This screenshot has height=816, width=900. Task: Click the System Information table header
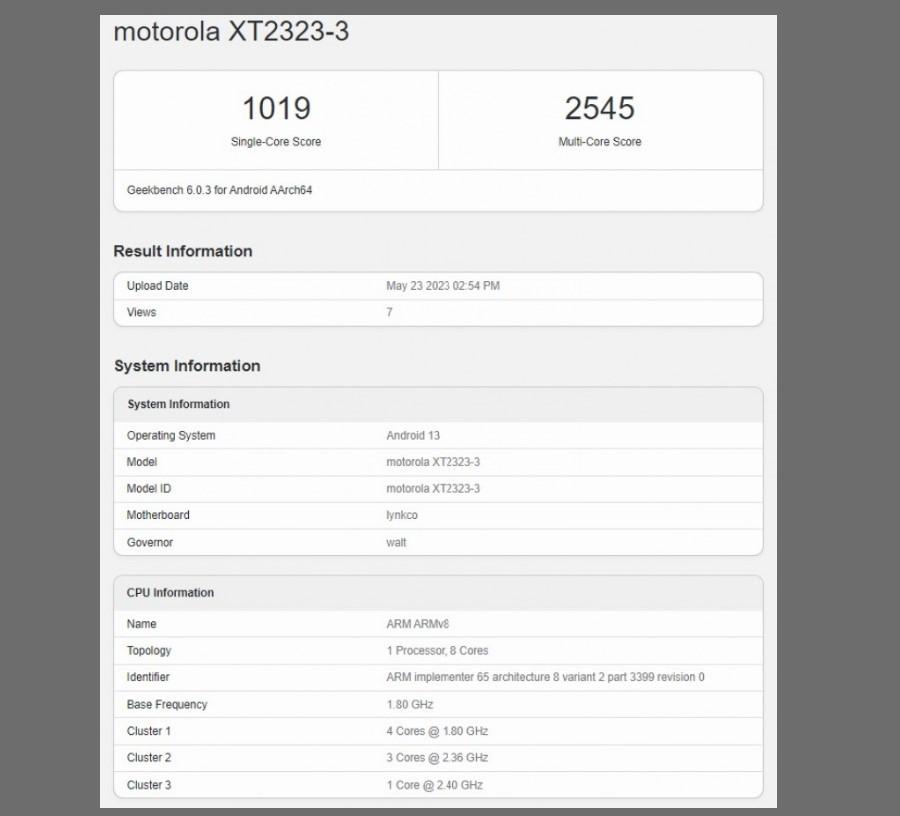click(178, 404)
